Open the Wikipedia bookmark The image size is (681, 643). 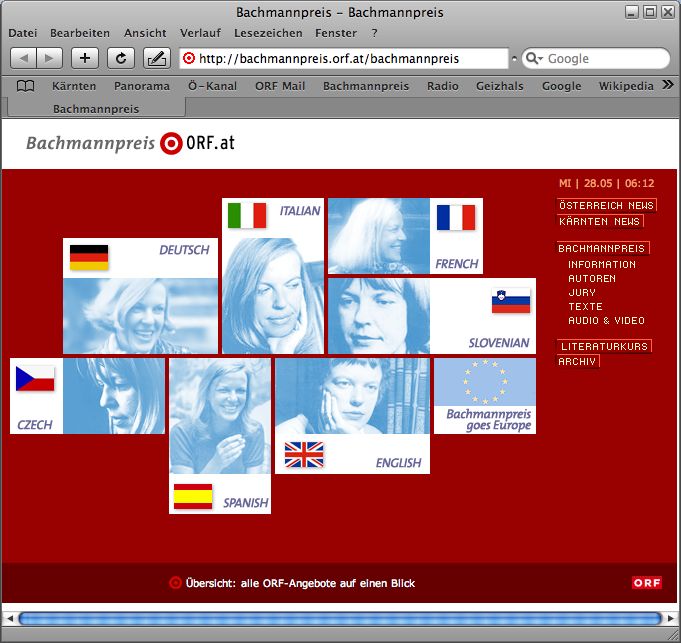(x=626, y=86)
